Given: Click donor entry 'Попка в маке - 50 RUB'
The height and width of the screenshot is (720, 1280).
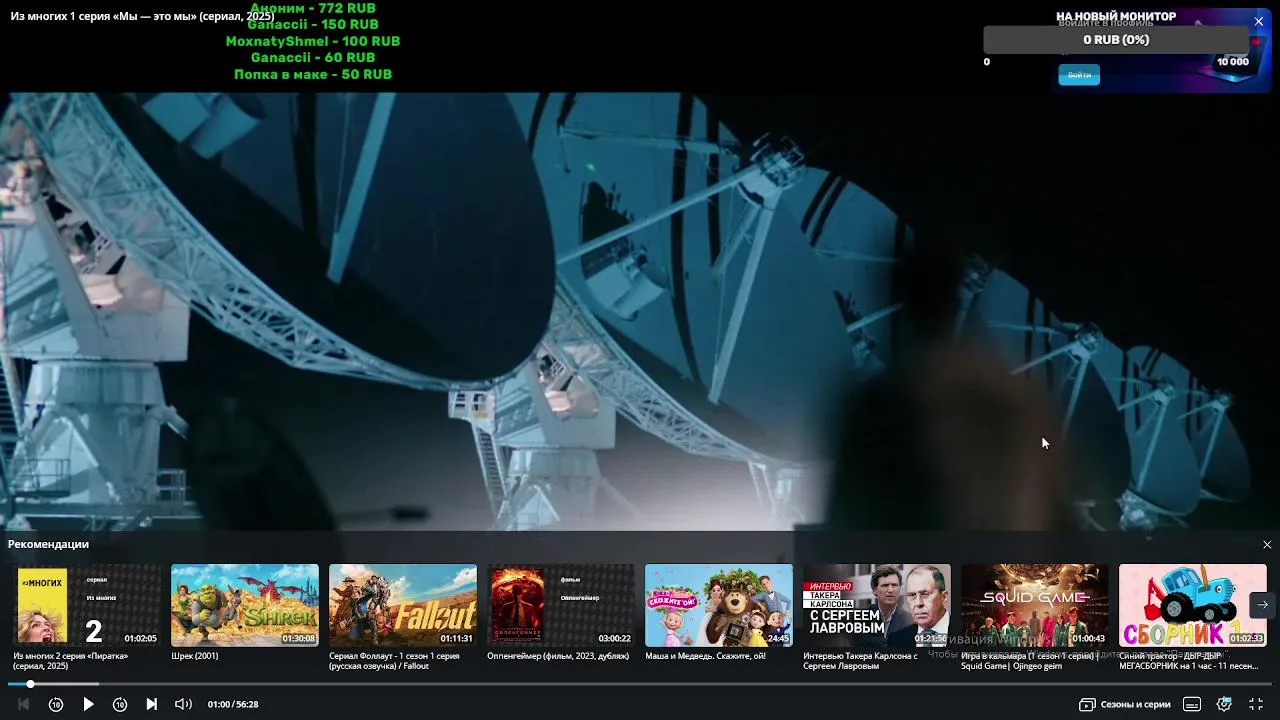Looking at the screenshot, I should (313, 74).
